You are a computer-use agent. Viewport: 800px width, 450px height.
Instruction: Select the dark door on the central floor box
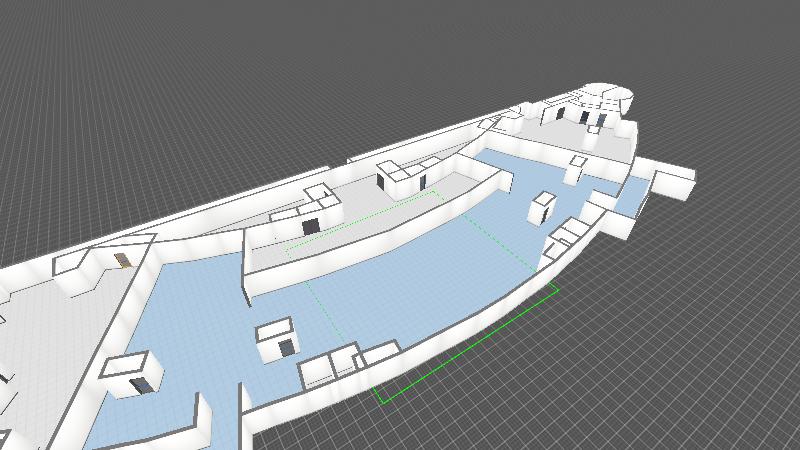pos(288,346)
